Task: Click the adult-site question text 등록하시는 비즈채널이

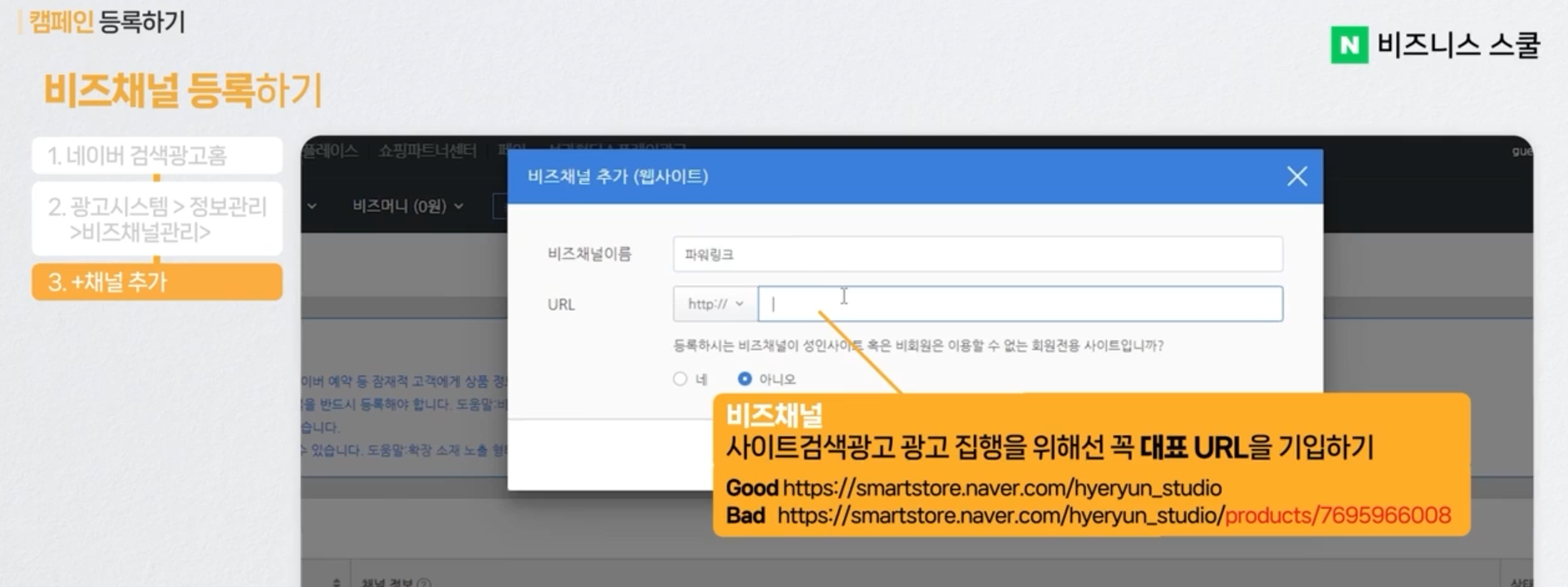Action: 918,346
